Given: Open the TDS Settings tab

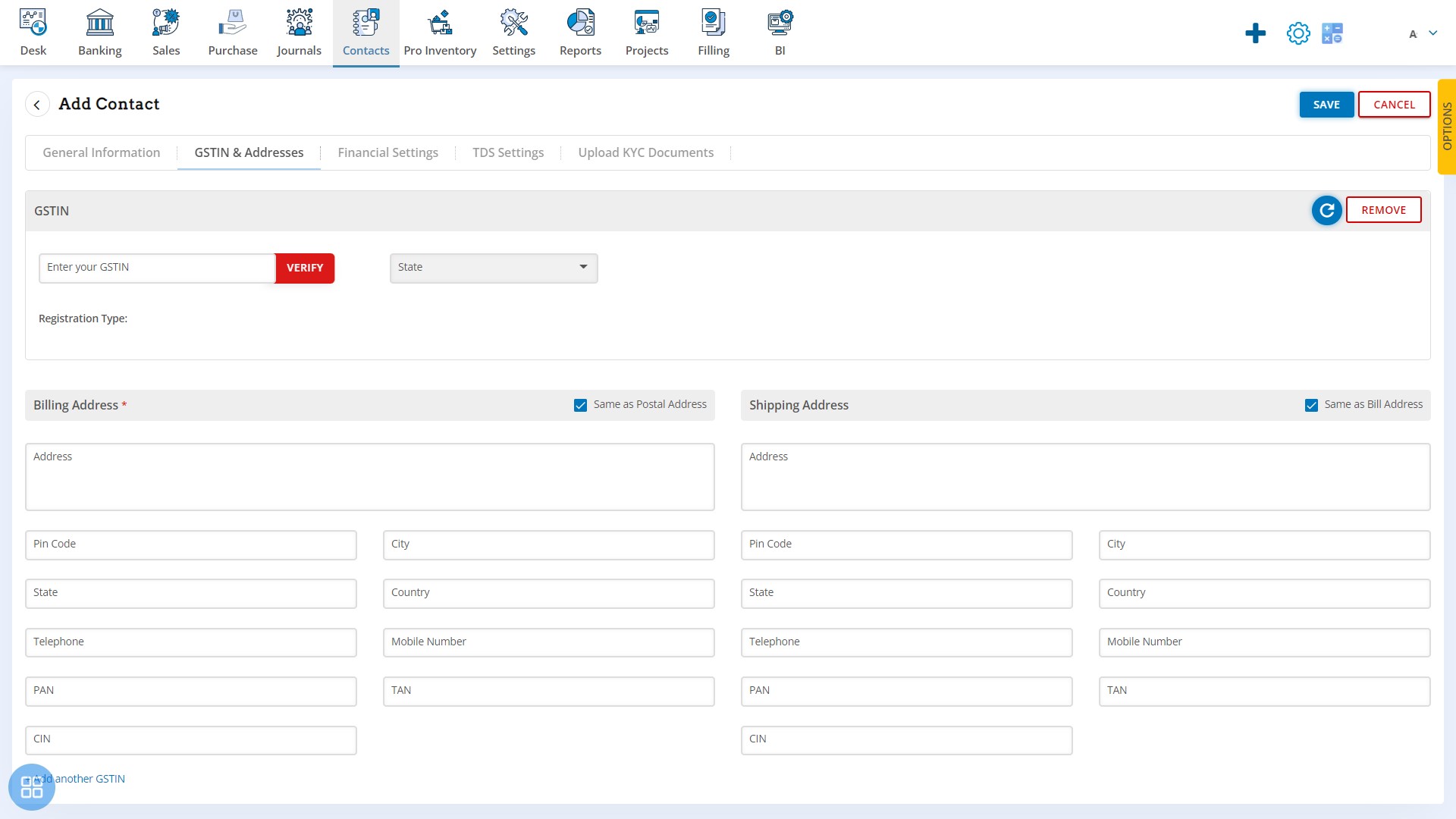Looking at the screenshot, I should [508, 152].
